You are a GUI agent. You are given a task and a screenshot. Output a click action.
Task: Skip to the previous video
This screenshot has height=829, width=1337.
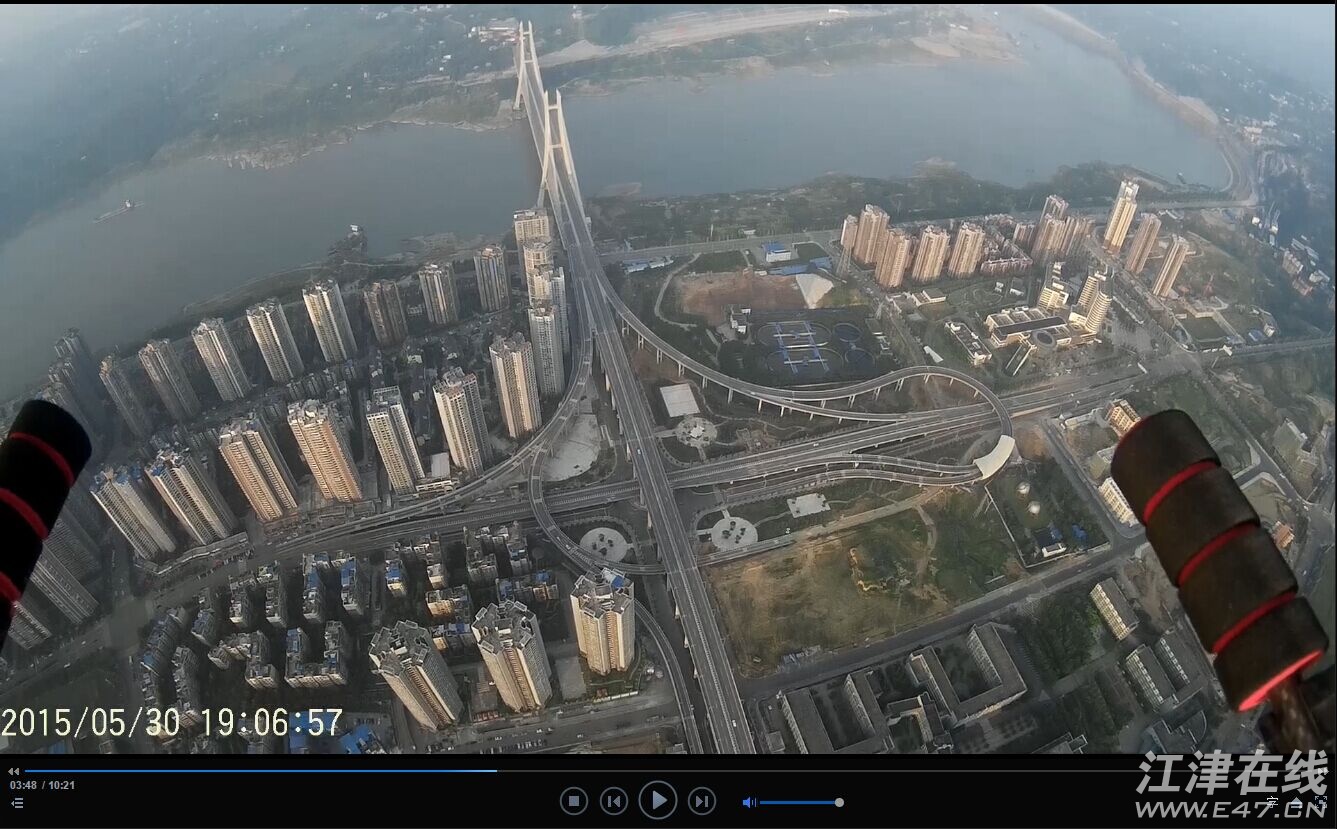tap(614, 801)
